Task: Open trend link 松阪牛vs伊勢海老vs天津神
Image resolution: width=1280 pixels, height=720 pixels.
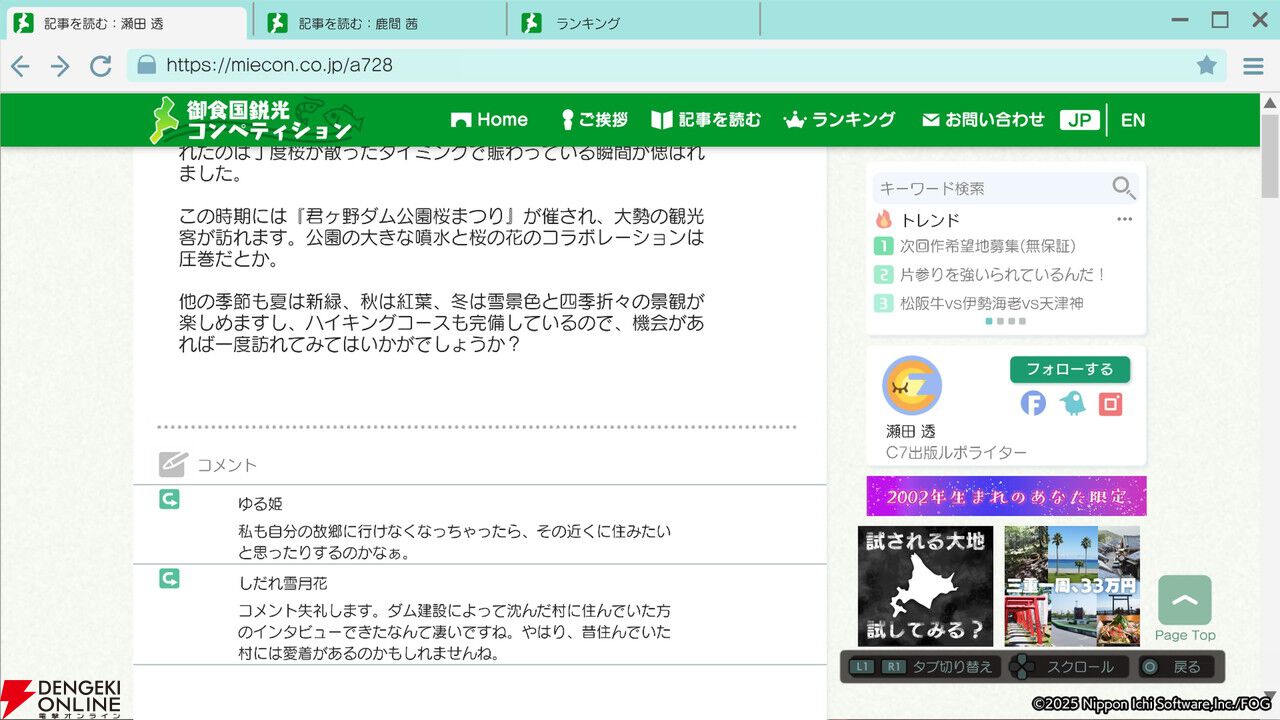Action: (991, 303)
